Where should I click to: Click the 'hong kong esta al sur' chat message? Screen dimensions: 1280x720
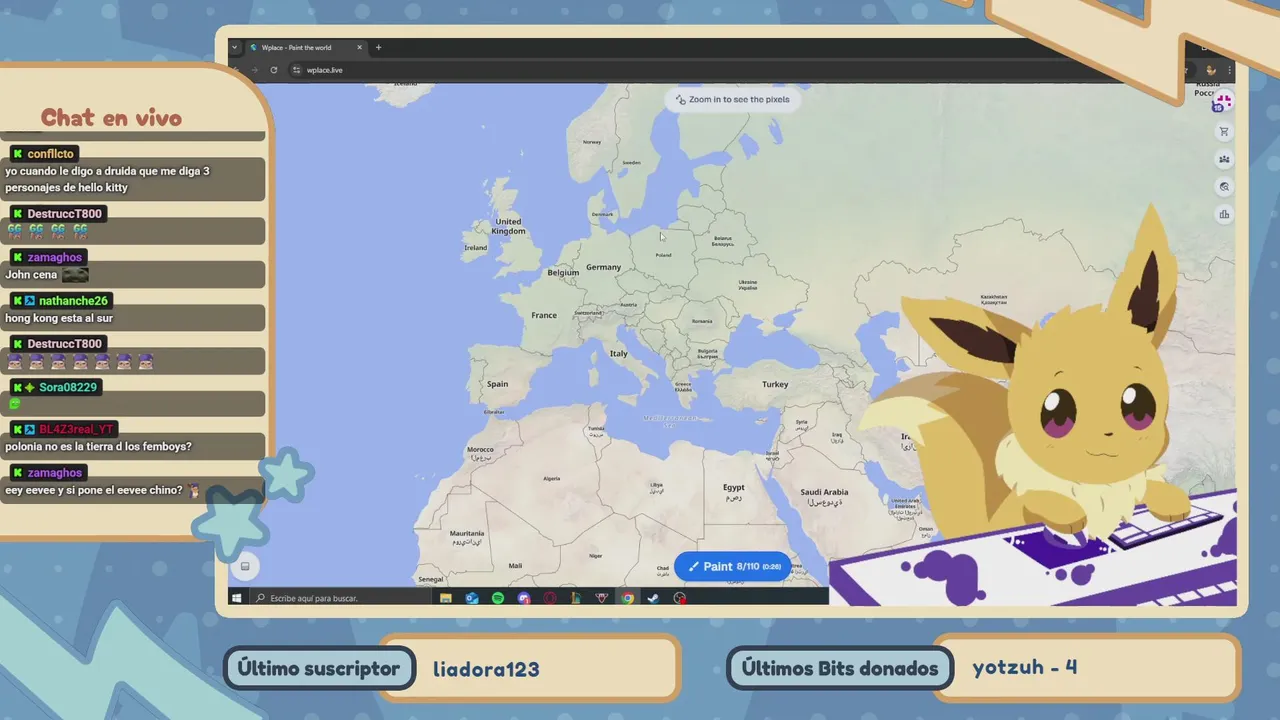[59, 318]
